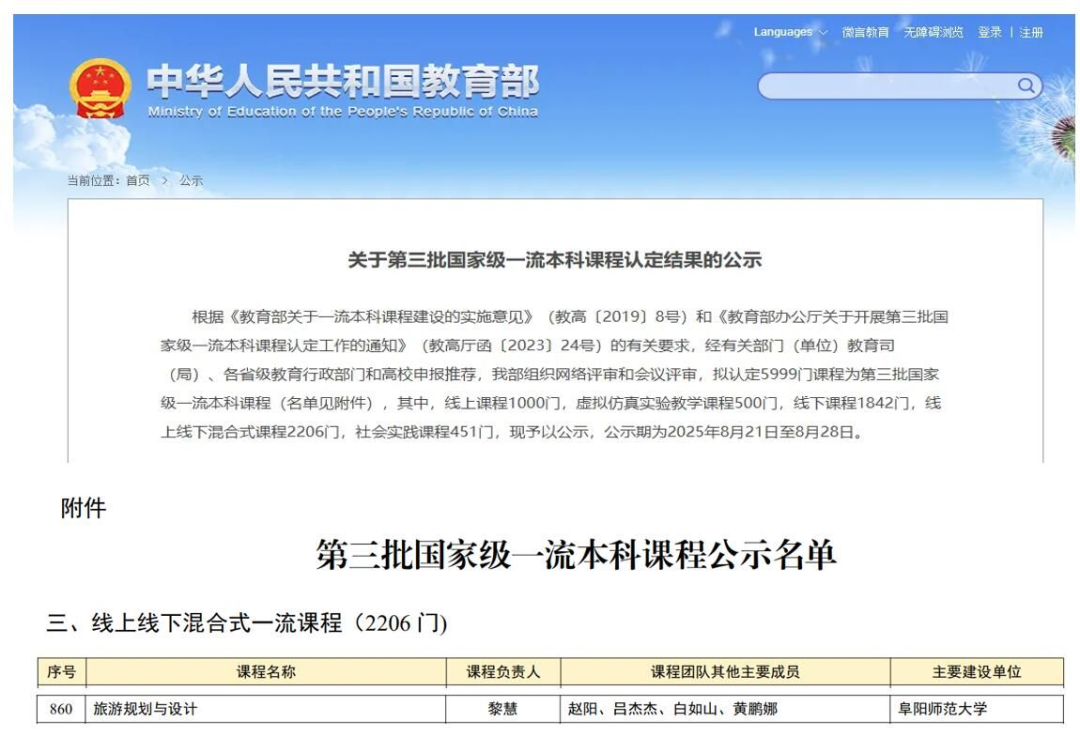Click 公示 in the breadcrumb

point(191,181)
